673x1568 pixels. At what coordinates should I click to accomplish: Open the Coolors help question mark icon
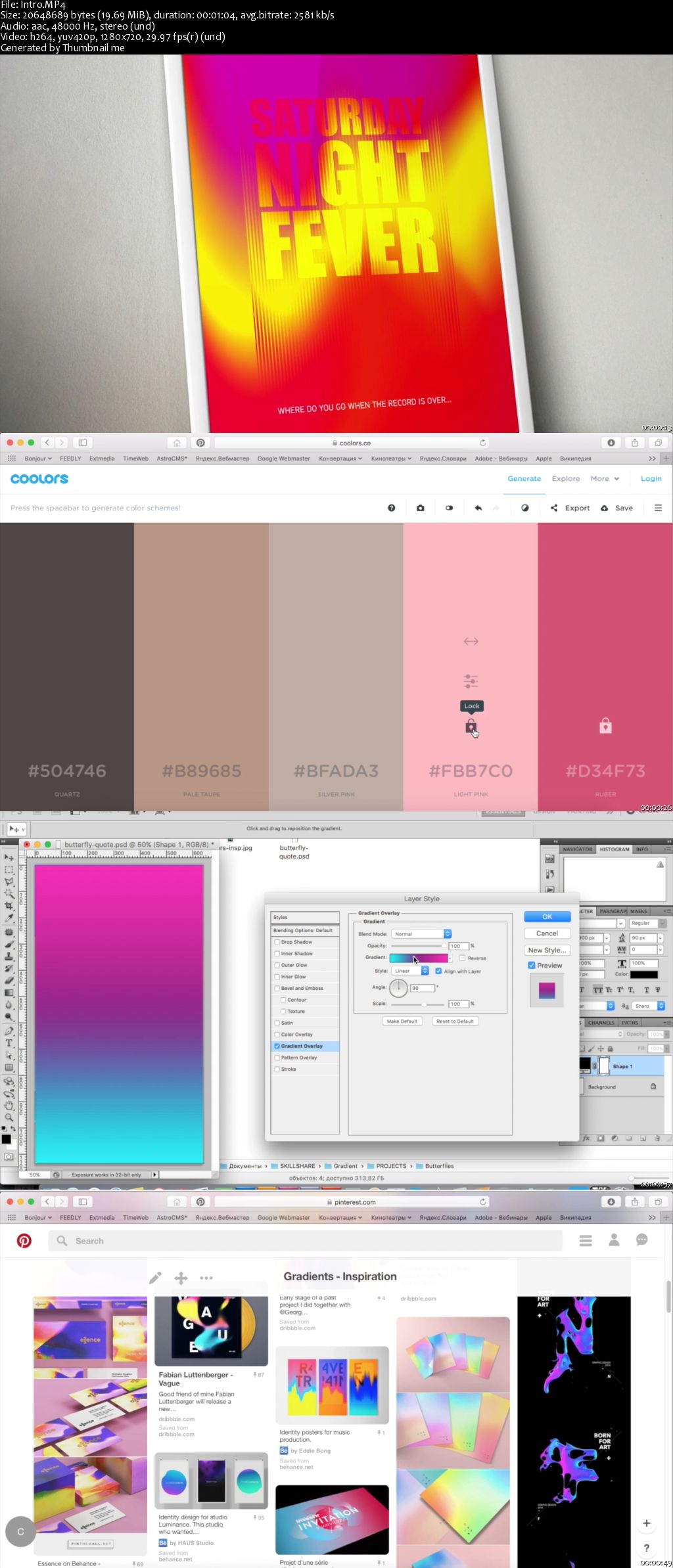(392, 508)
